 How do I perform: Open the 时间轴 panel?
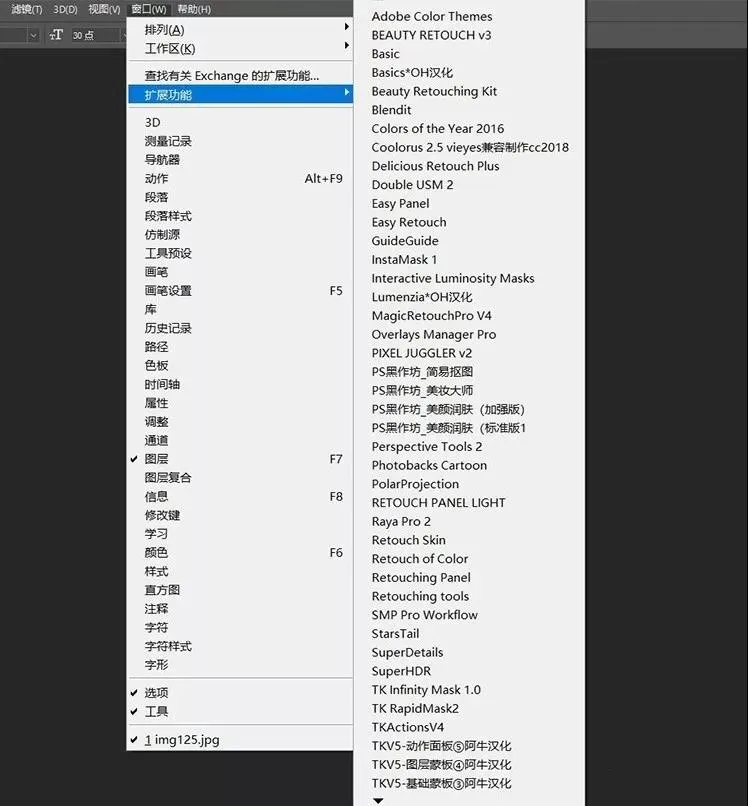pyautogui.click(x=240, y=384)
